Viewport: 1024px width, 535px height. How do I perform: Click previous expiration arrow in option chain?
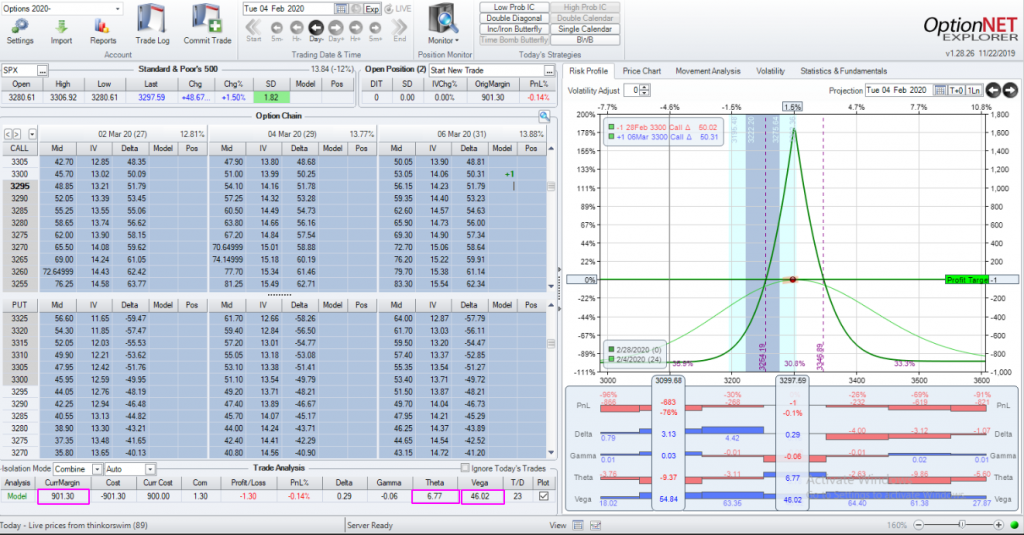(x=8, y=134)
